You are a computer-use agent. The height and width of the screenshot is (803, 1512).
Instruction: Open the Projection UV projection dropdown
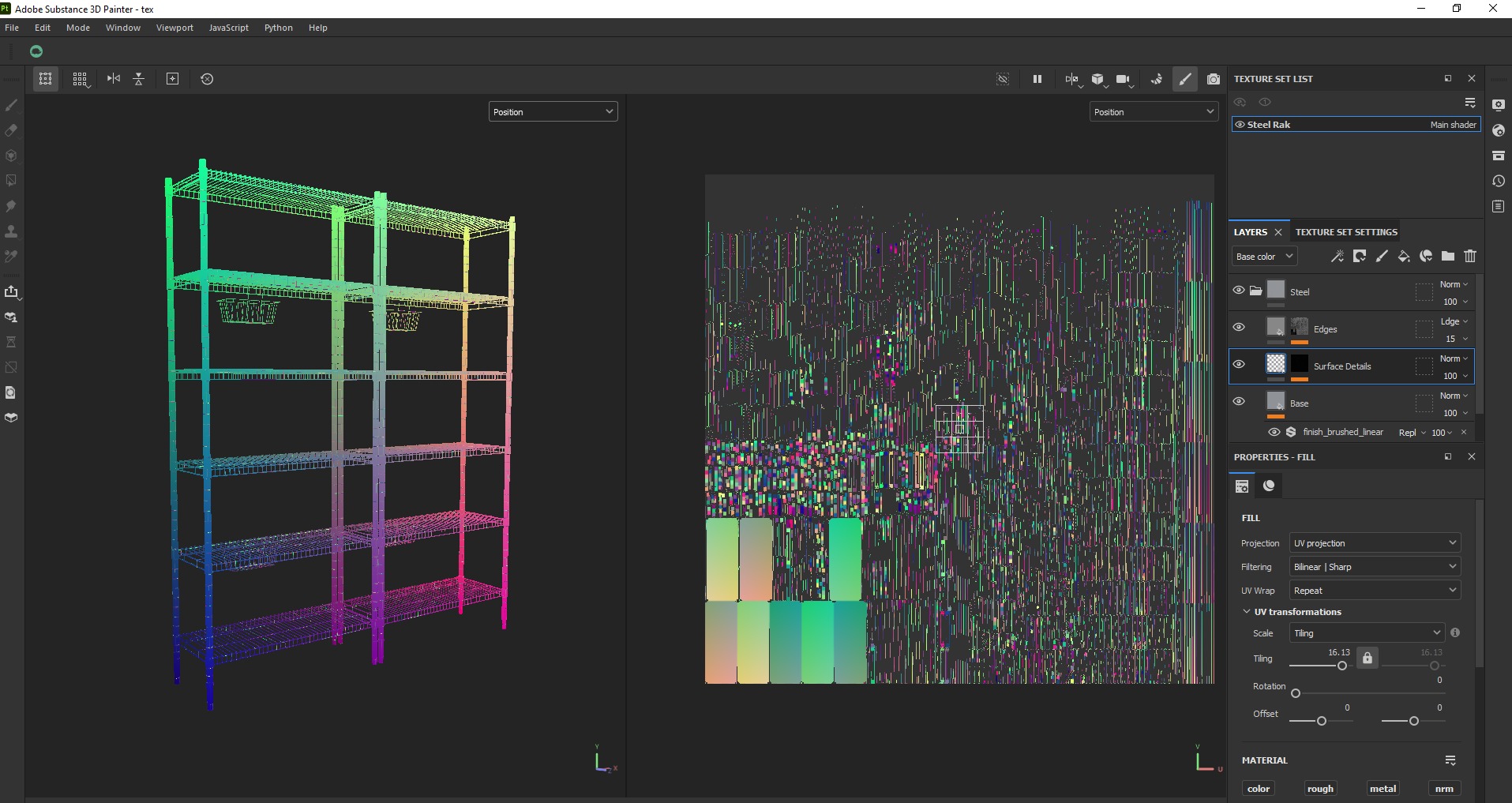(1375, 543)
